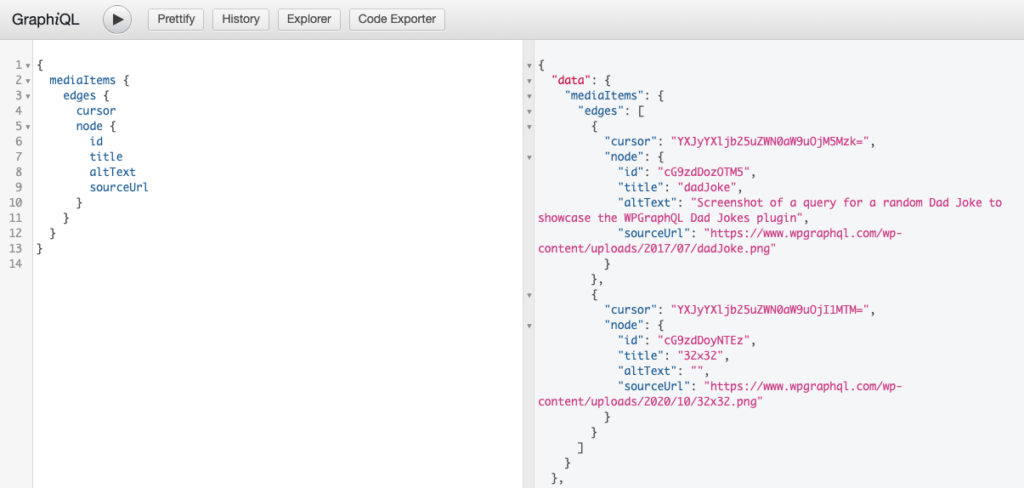Collapse the "data" object in the results

click(529, 81)
